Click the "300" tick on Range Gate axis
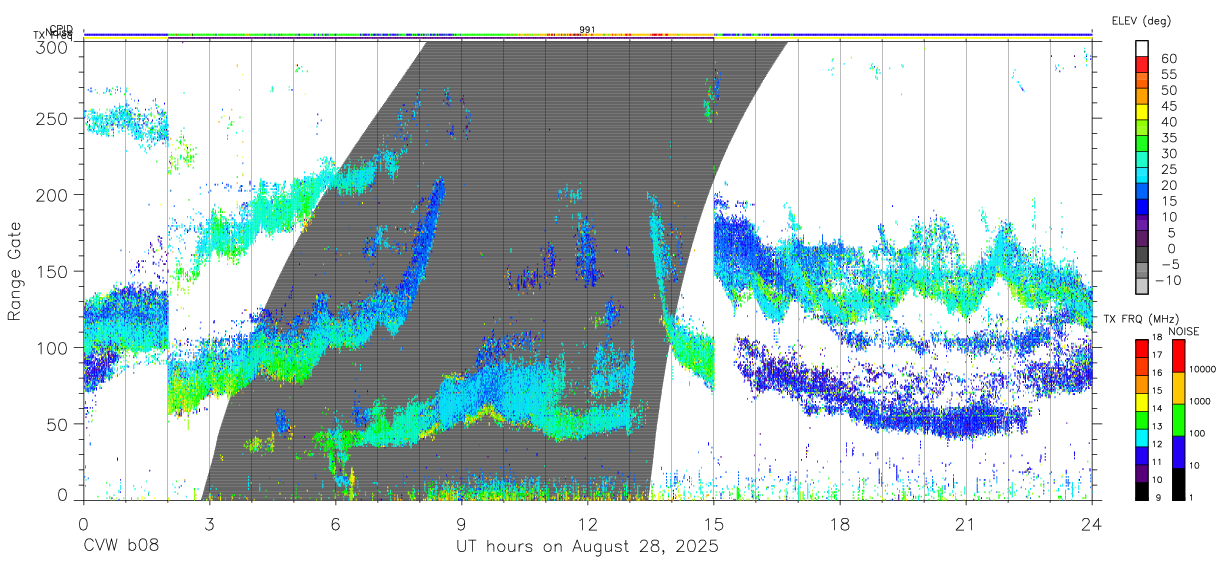Screen dimensions: 1228x567 [x=52, y=47]
